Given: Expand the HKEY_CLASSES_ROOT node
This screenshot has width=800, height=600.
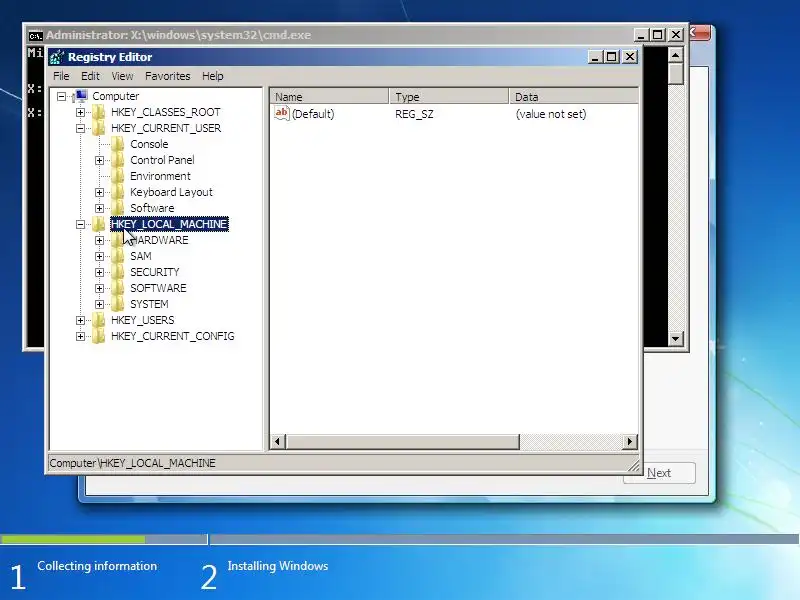Looking at the screenshot, I should (80, 112).
